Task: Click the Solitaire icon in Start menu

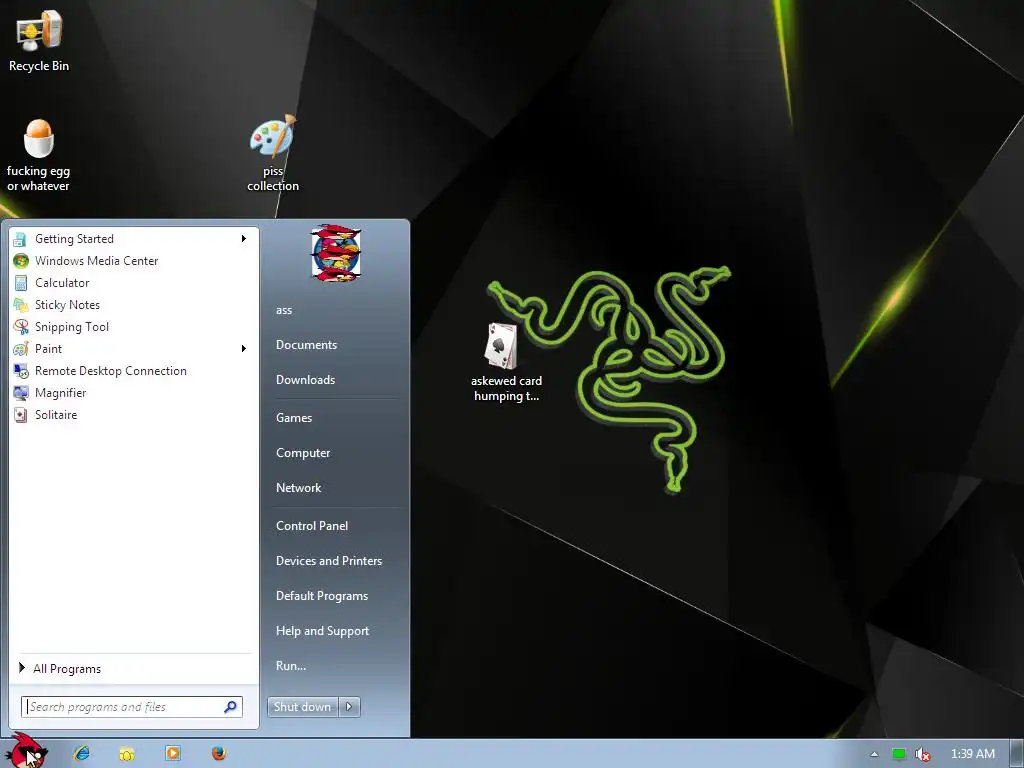Action: [x=21, y=415]
